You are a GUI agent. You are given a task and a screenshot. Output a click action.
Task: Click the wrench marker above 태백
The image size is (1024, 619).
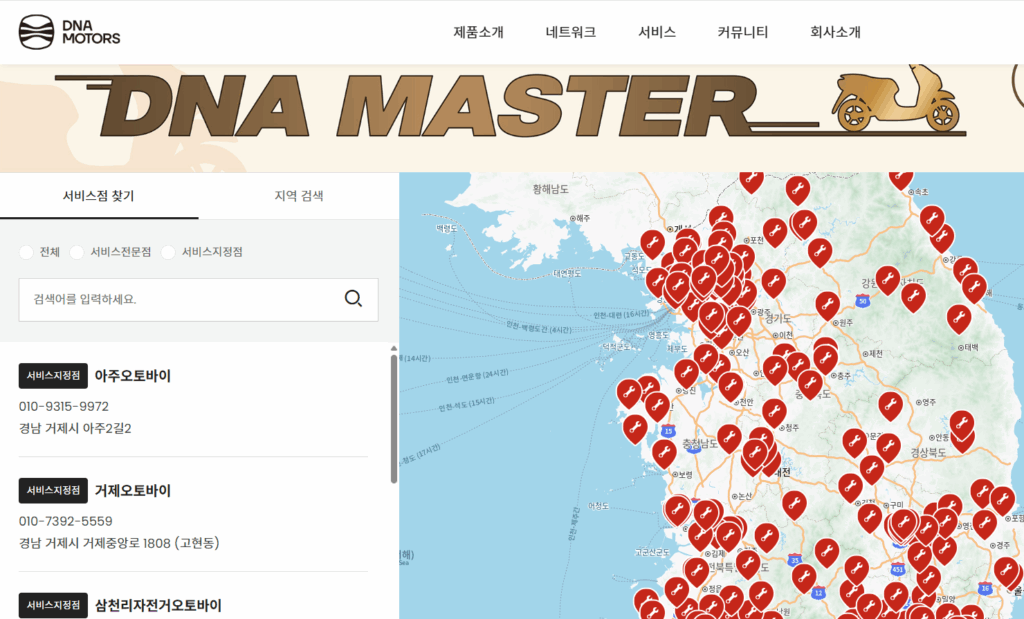(959, 317)
